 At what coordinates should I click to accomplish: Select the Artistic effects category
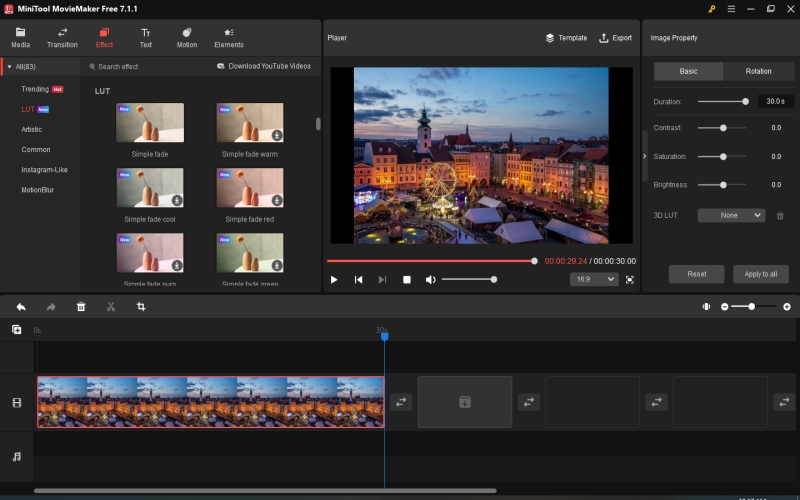point(32,129)
